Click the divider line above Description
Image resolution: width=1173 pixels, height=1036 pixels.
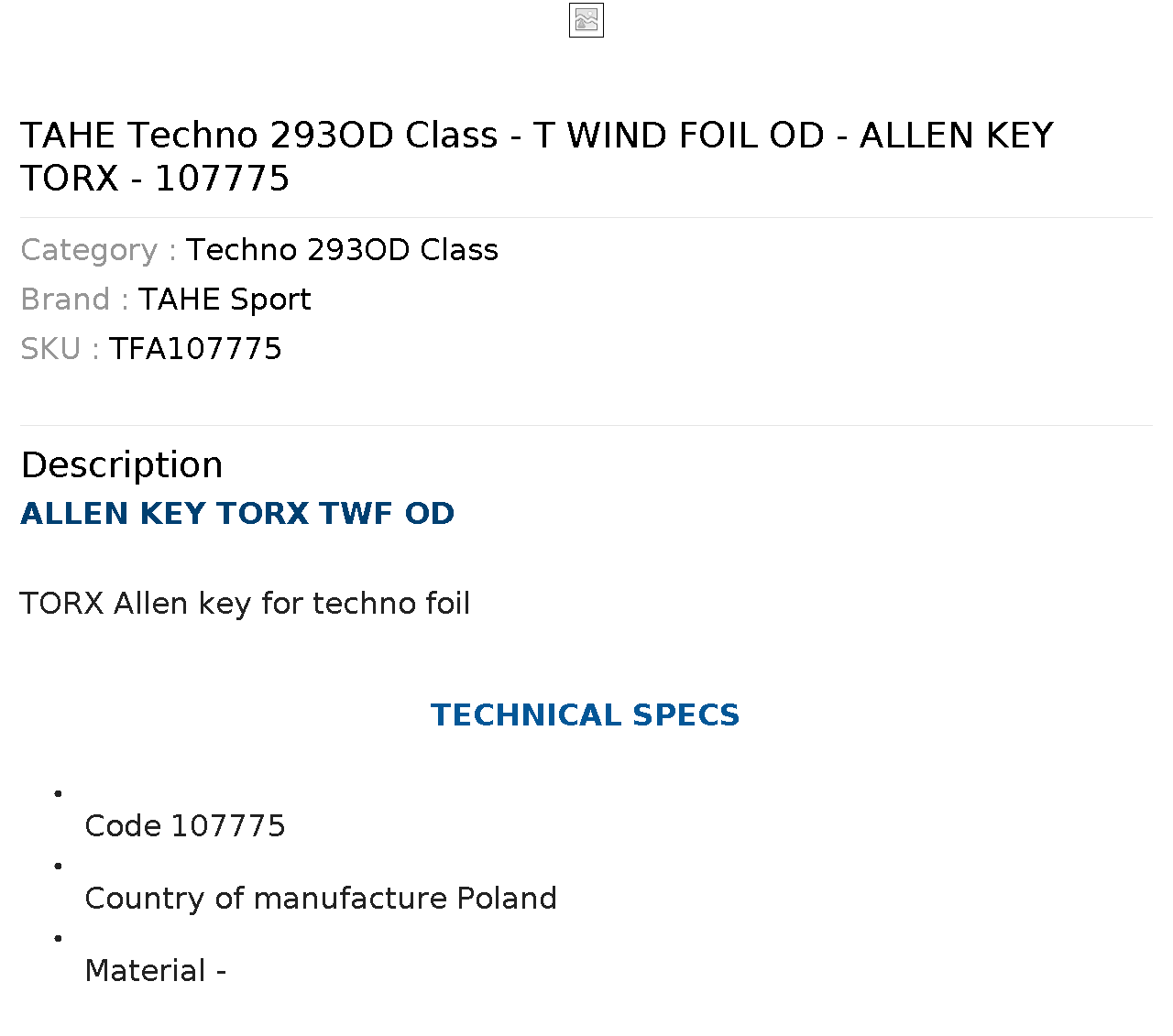586,425
